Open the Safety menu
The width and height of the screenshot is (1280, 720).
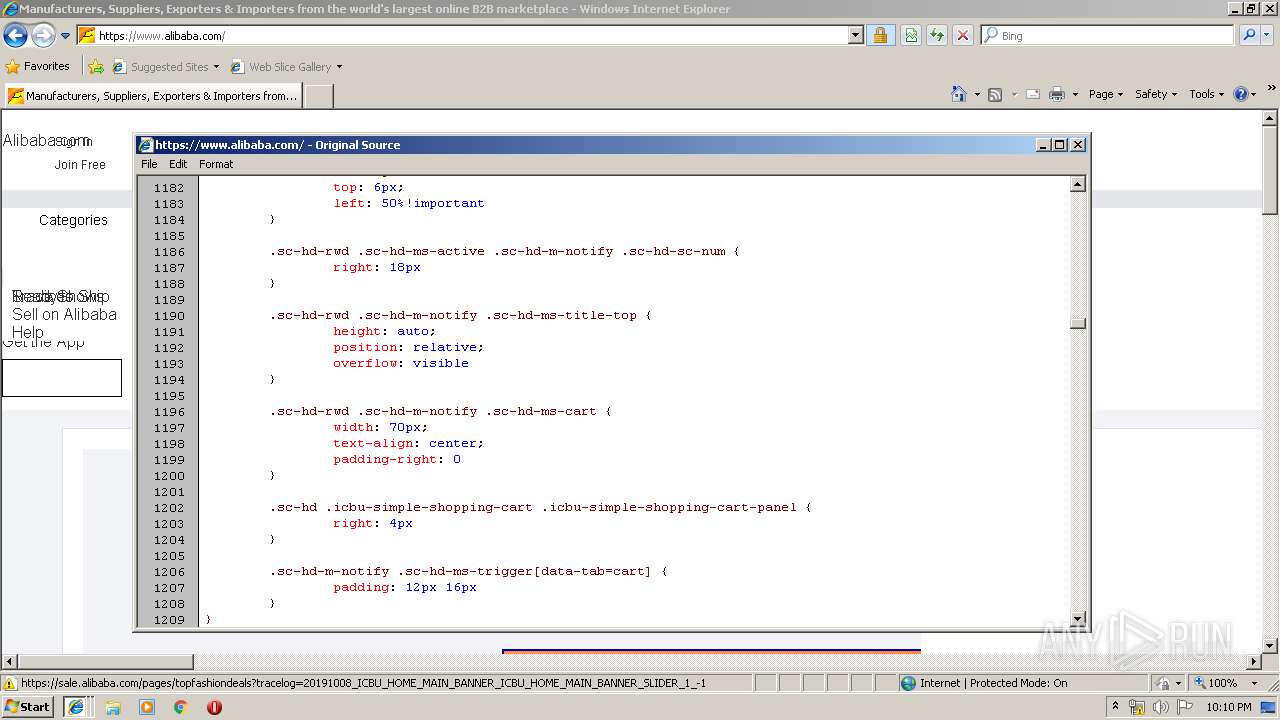pyautogui.click(x=1157, y=94)
